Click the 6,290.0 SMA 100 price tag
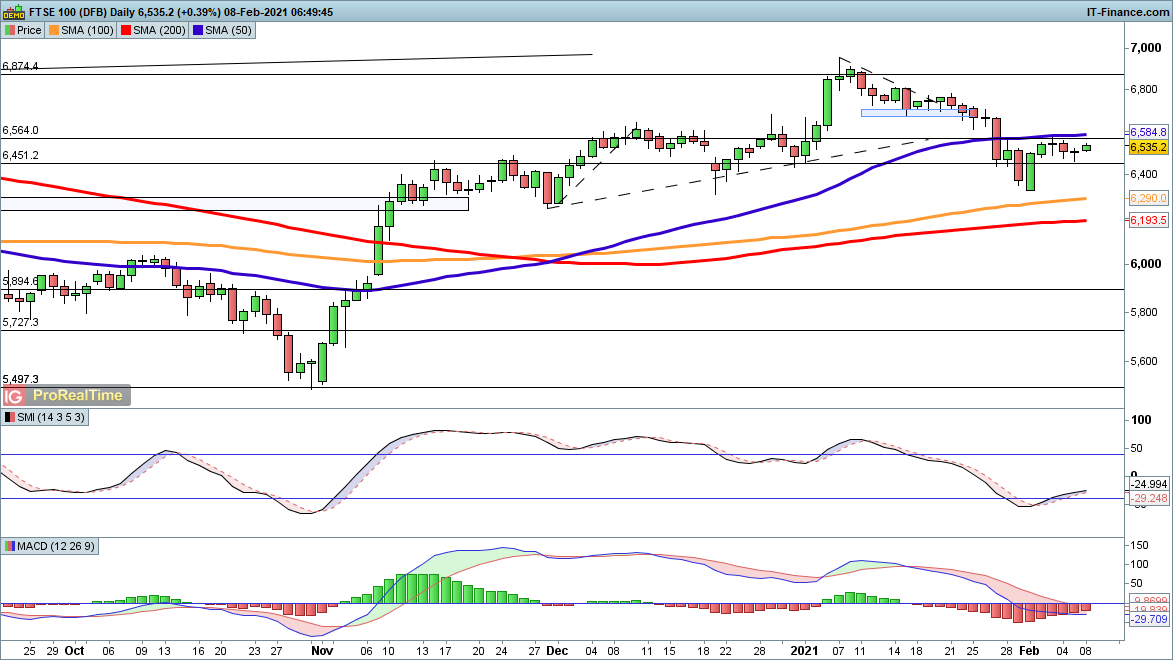 tap(1147, 199)
